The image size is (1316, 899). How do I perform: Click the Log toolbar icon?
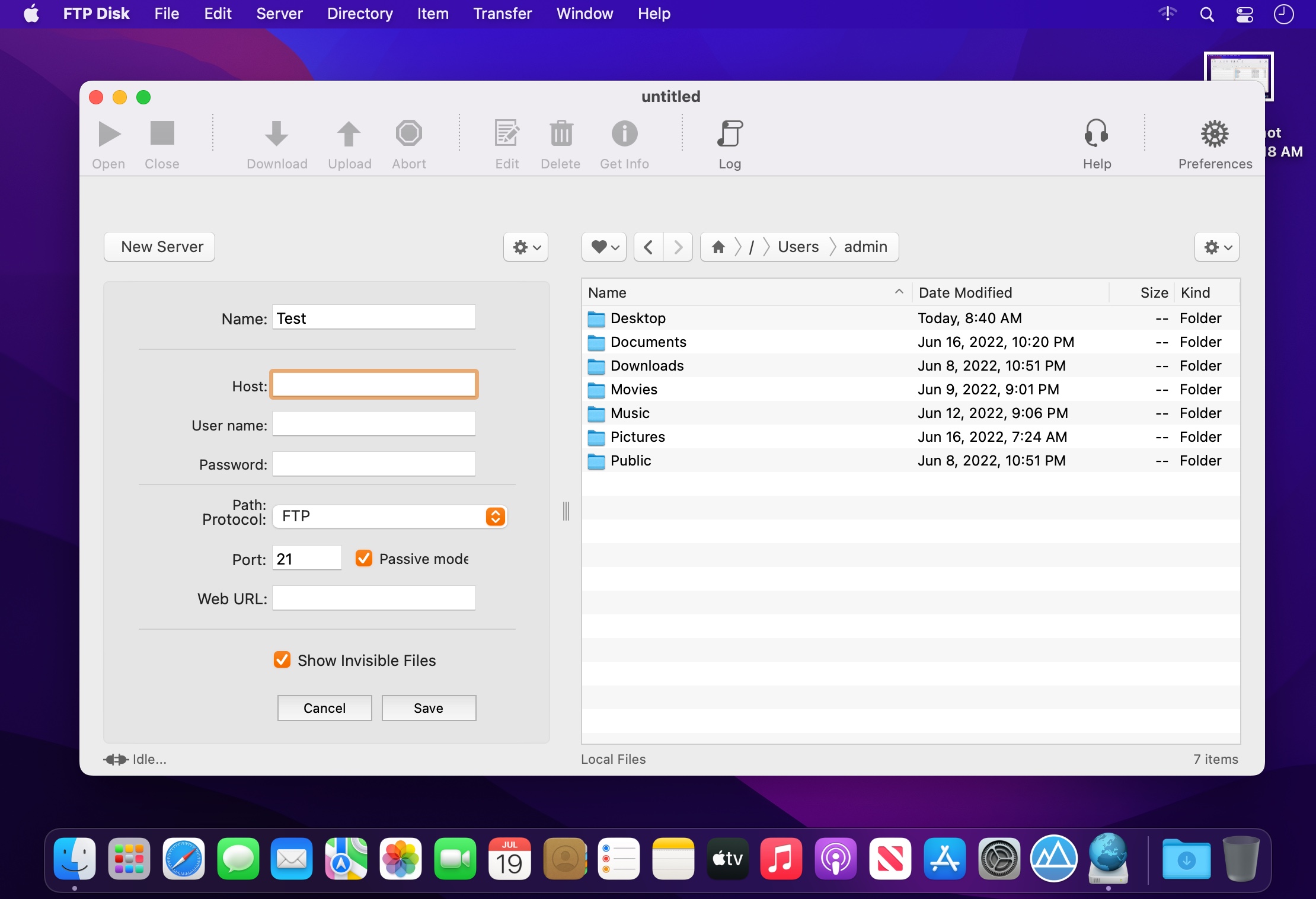click(730, 134)
